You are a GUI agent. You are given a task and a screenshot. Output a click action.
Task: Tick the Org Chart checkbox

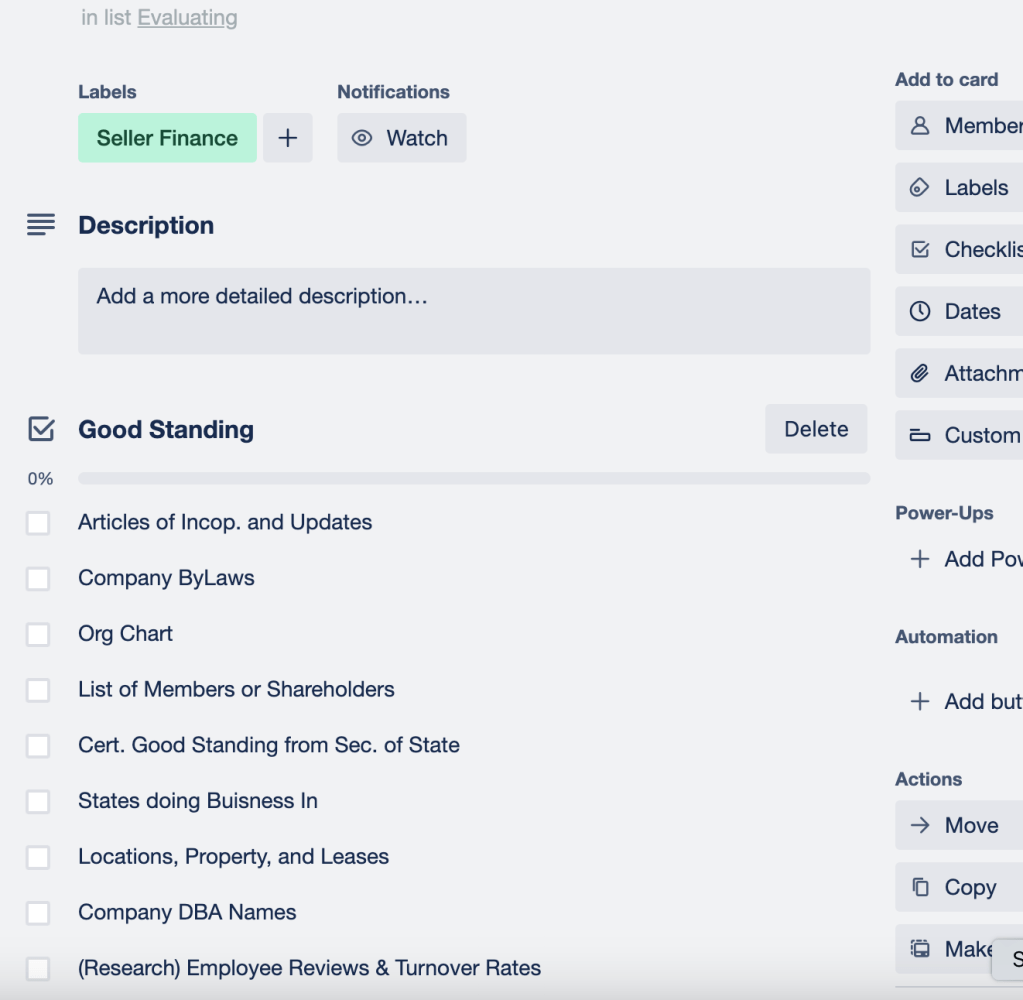point(38,635)
